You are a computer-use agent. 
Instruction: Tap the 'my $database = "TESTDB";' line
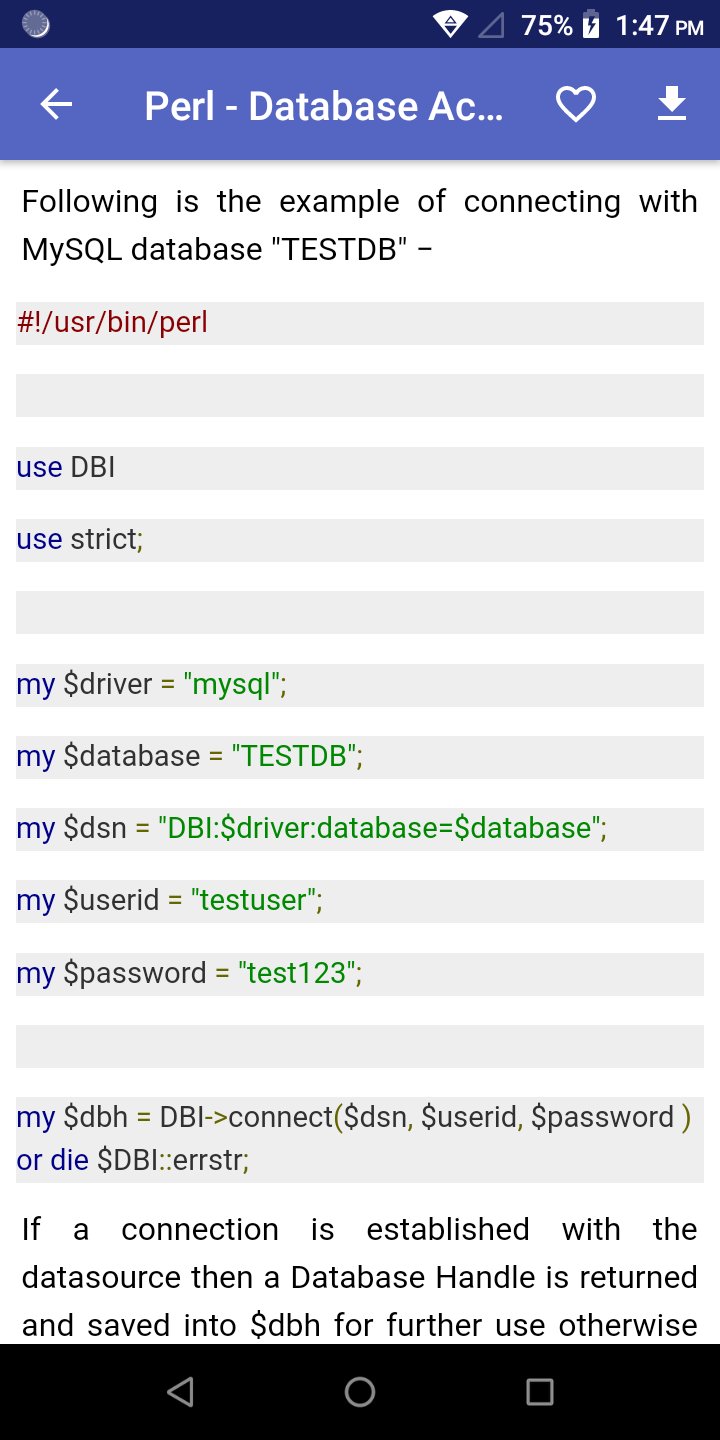(360, 757)
